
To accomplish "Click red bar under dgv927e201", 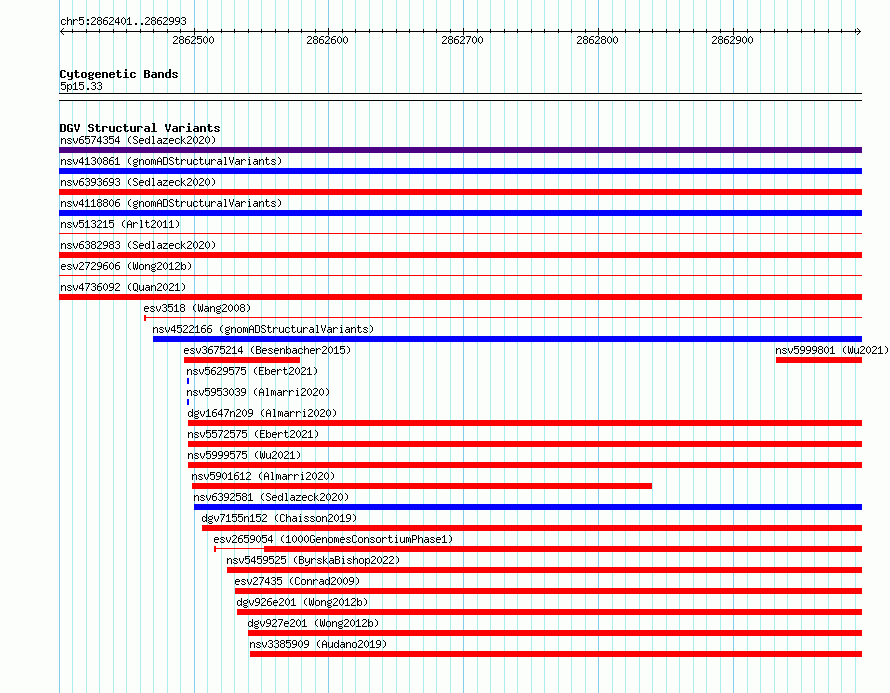I will click(555, 633).
